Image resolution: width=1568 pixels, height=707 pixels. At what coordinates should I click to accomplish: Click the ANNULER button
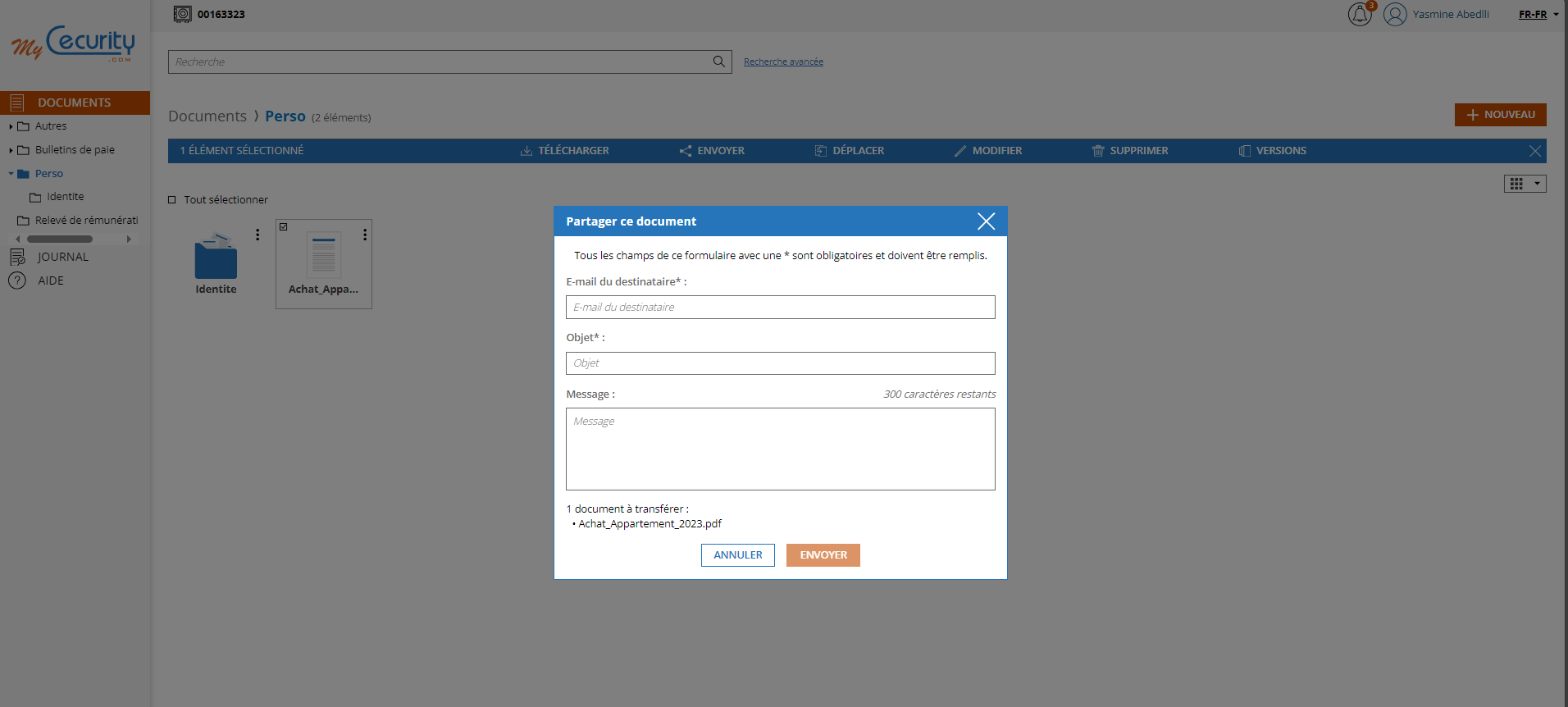coord(738,555)
